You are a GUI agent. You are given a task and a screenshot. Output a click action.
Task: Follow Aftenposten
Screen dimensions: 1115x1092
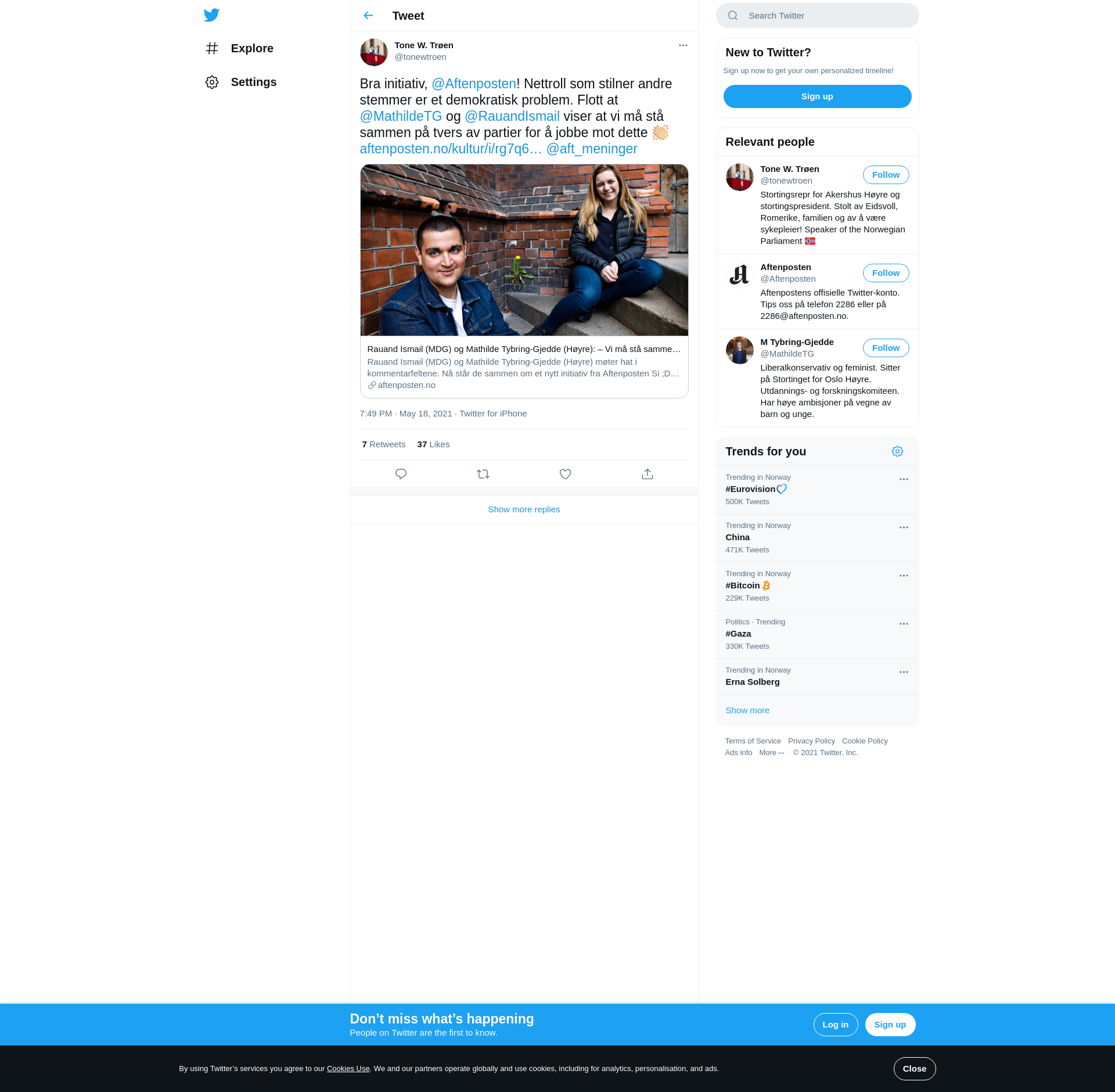[x=886, y=273]
